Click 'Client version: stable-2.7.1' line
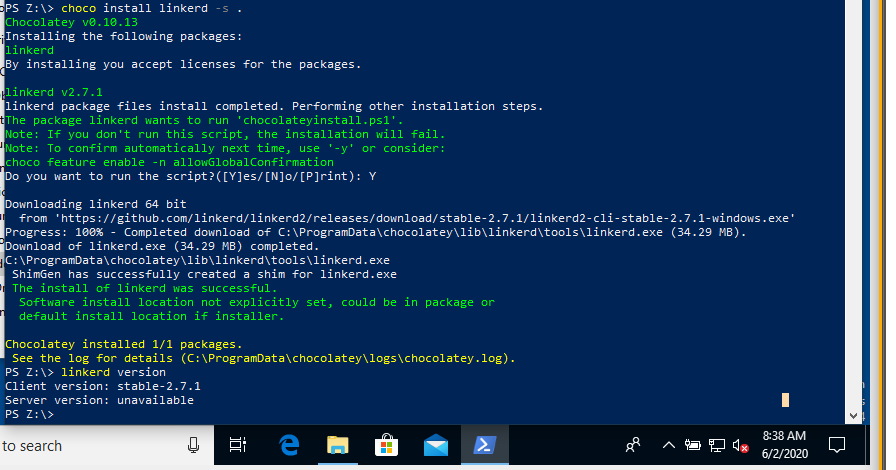 (103, 387)
